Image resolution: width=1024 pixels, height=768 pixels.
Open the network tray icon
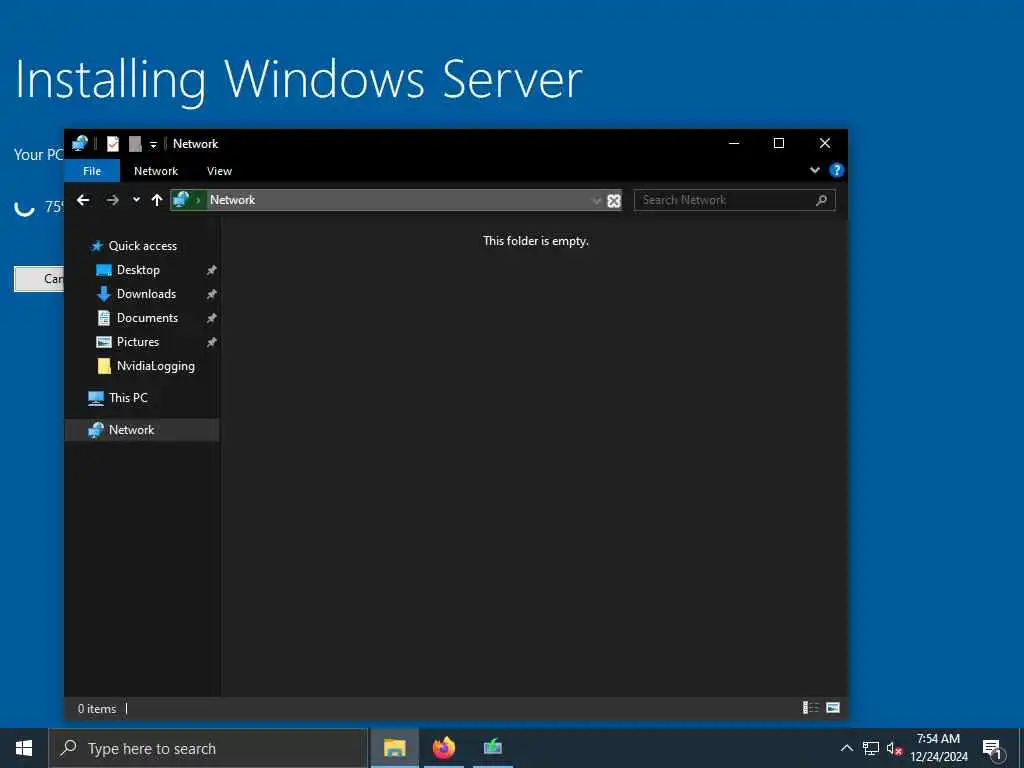click(871, 748)
